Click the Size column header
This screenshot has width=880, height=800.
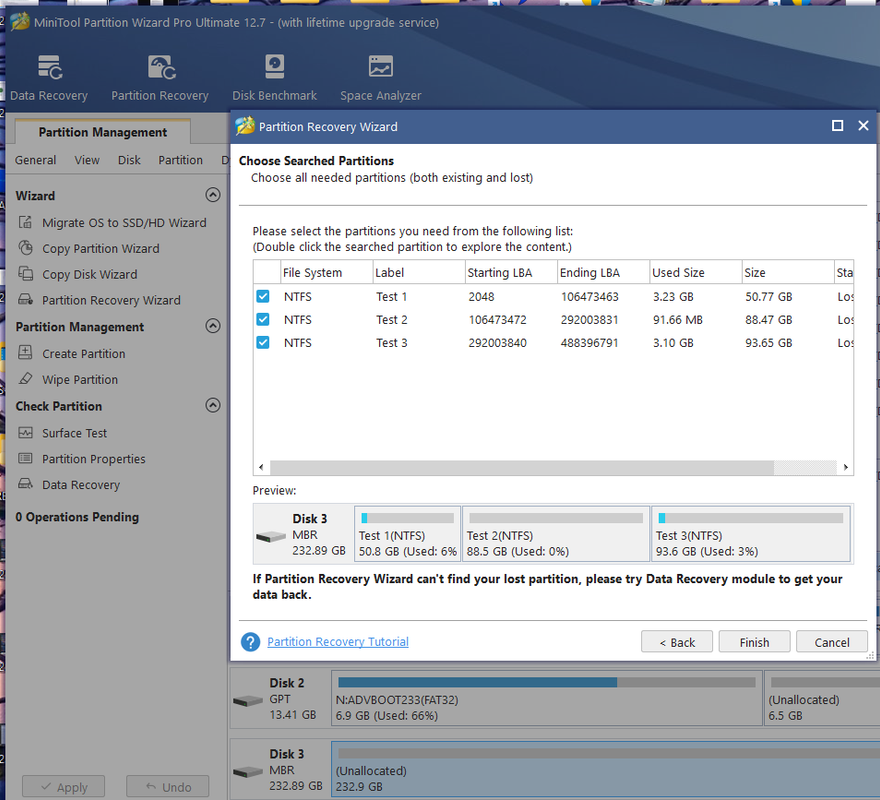coord(788,272)
